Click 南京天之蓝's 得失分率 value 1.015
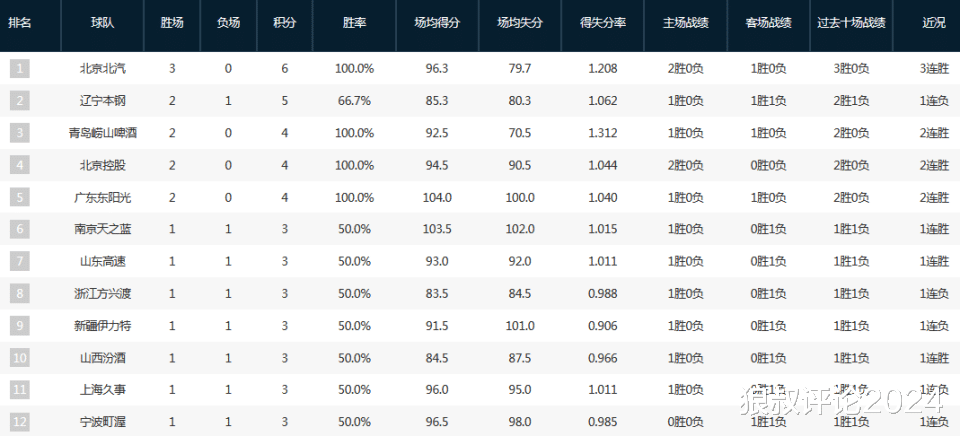 603,230
